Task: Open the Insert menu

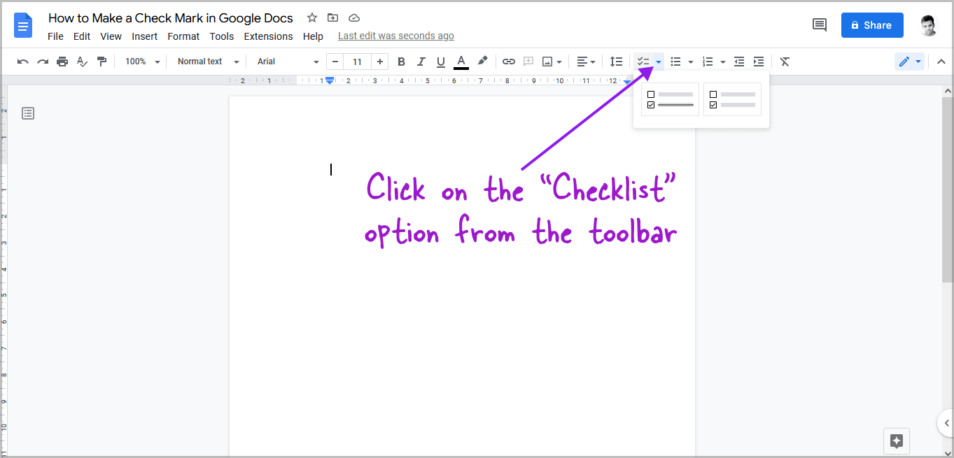Action: pyautogui.click(x=144, y=36)
